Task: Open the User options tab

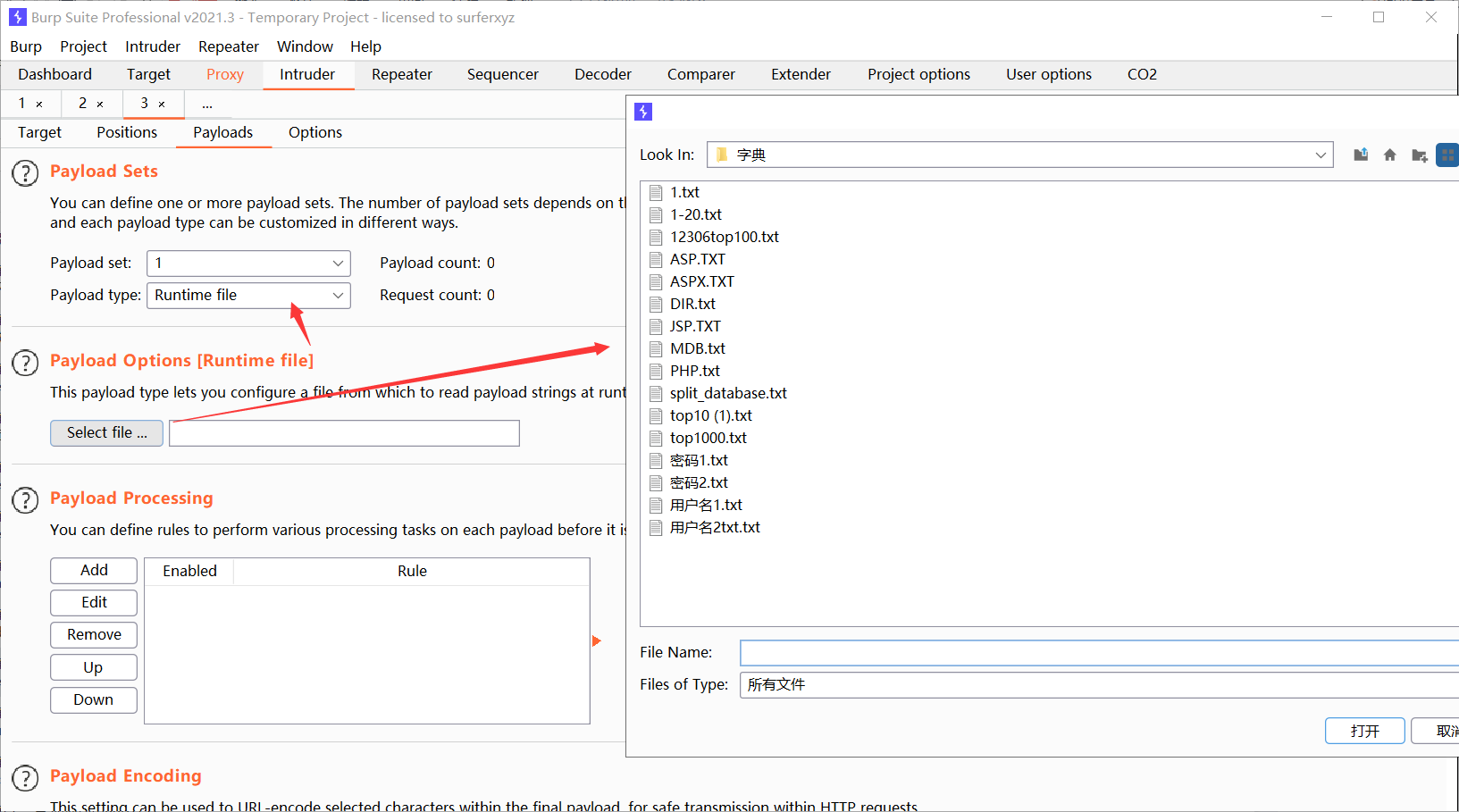Action: (1049, 74)
